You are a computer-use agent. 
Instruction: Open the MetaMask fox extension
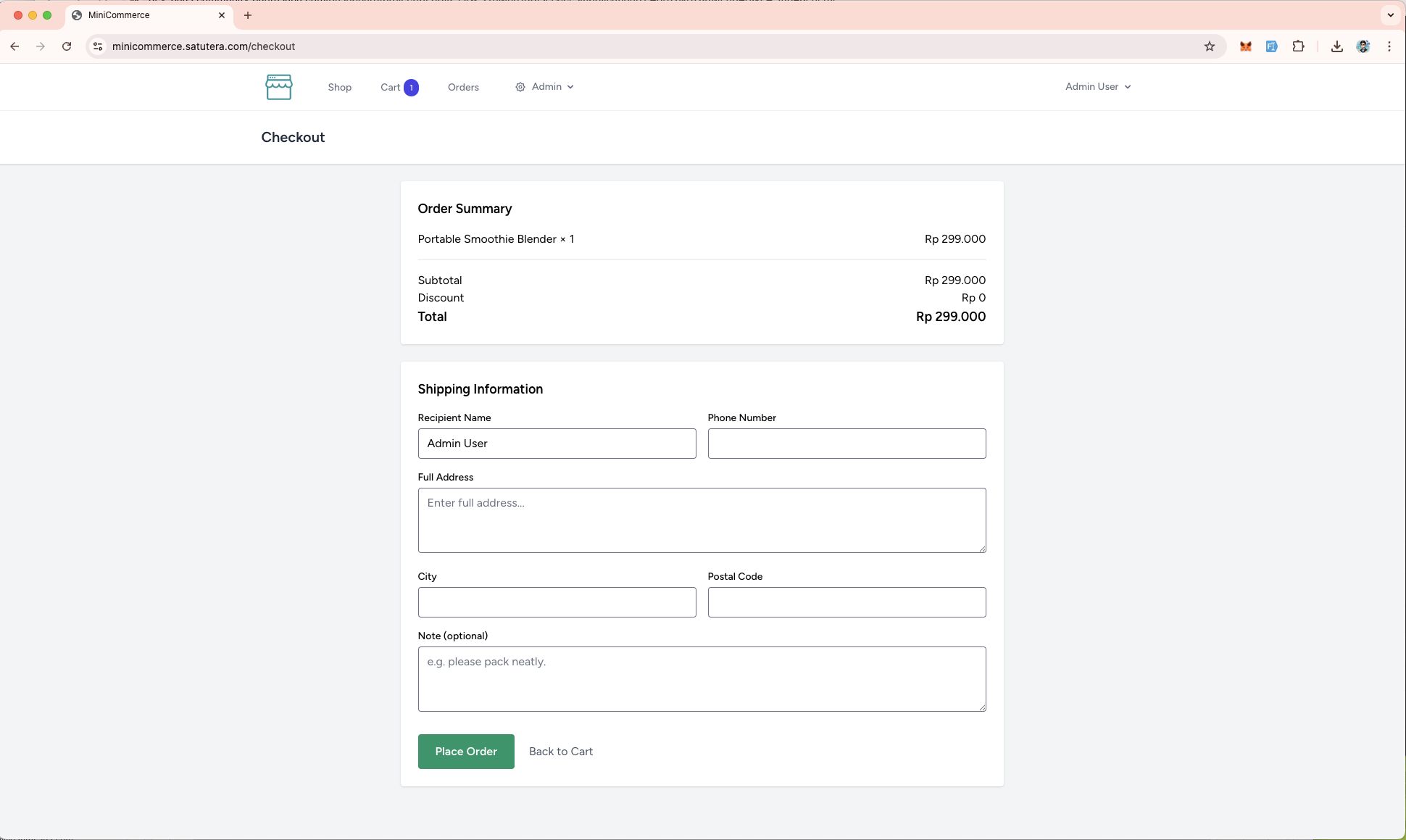point(1245,46)
